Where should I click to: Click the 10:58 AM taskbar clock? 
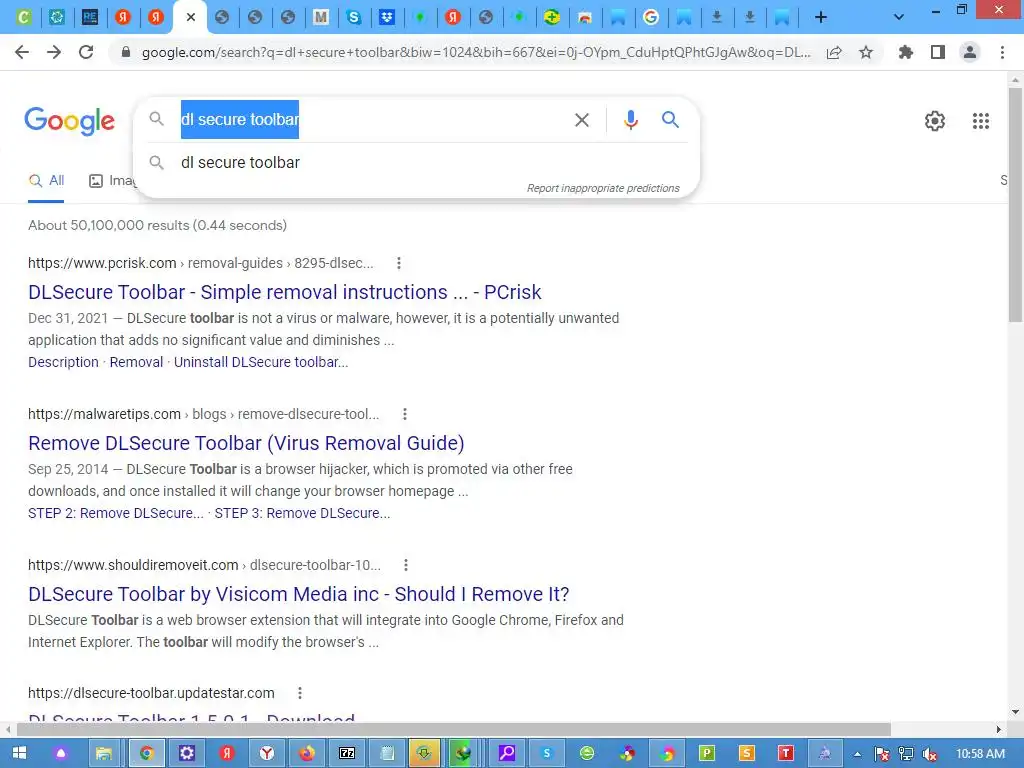click(980, 754)
